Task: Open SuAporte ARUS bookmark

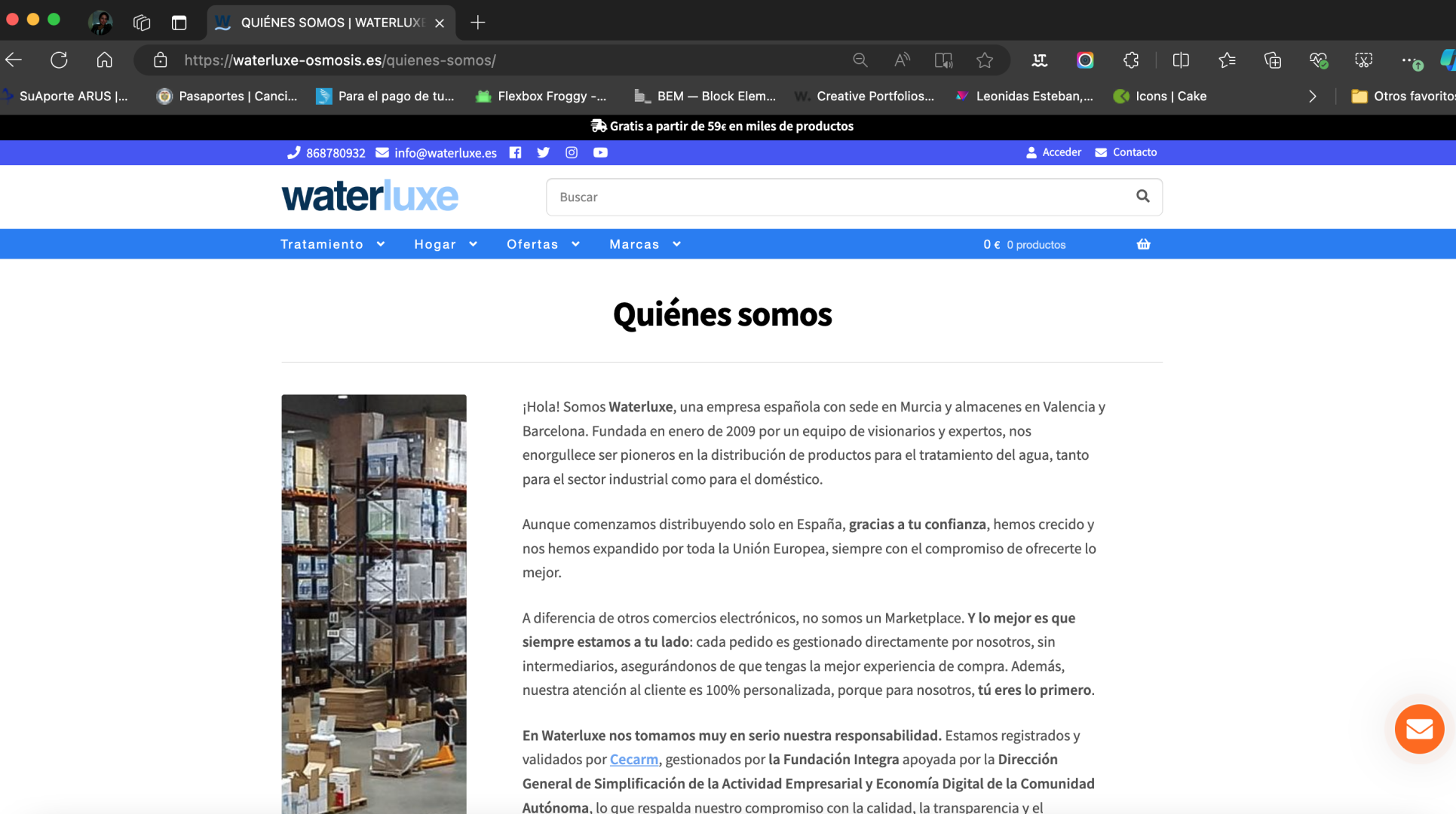Action: coord(66,96)
